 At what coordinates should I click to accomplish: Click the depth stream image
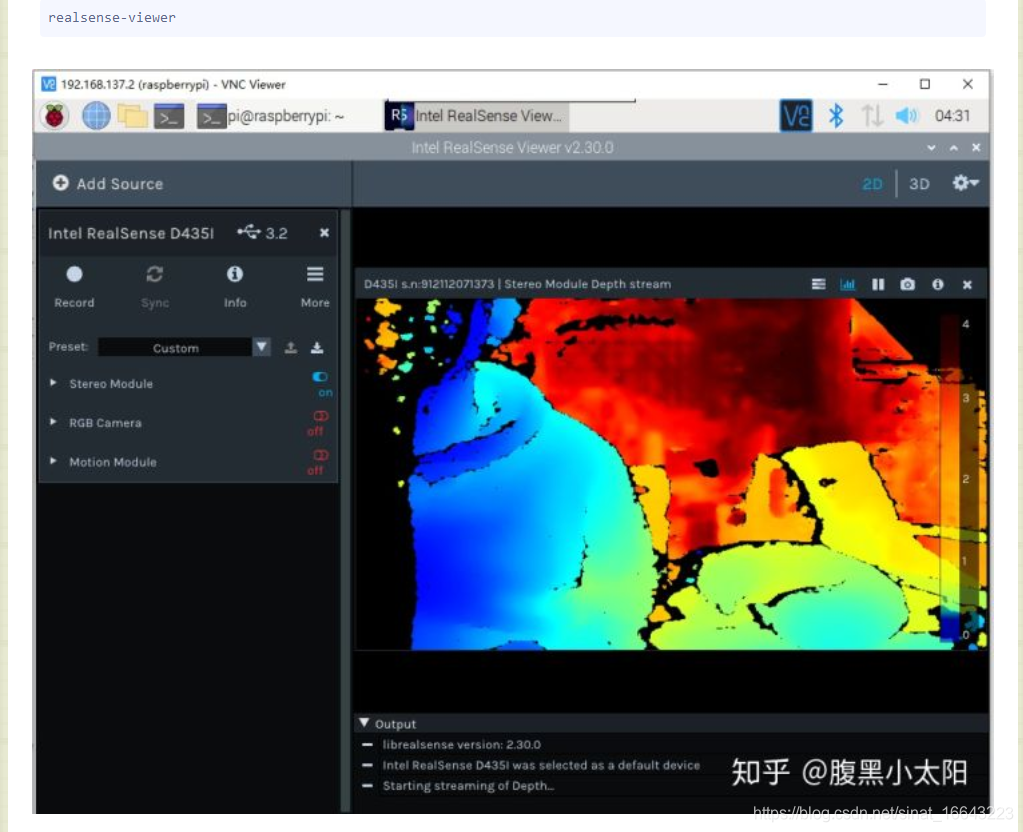pyautogui.click(x=671, y=474)
